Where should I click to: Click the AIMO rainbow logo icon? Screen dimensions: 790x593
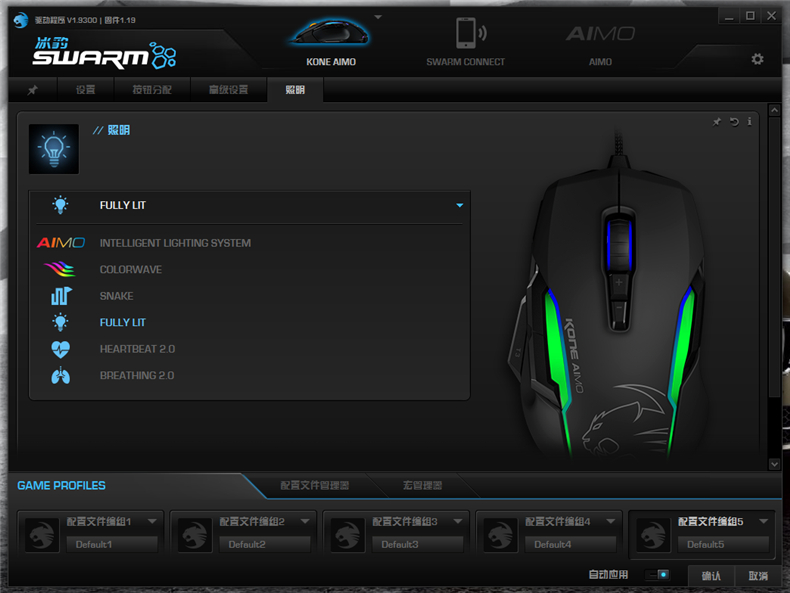click(61, 243)
